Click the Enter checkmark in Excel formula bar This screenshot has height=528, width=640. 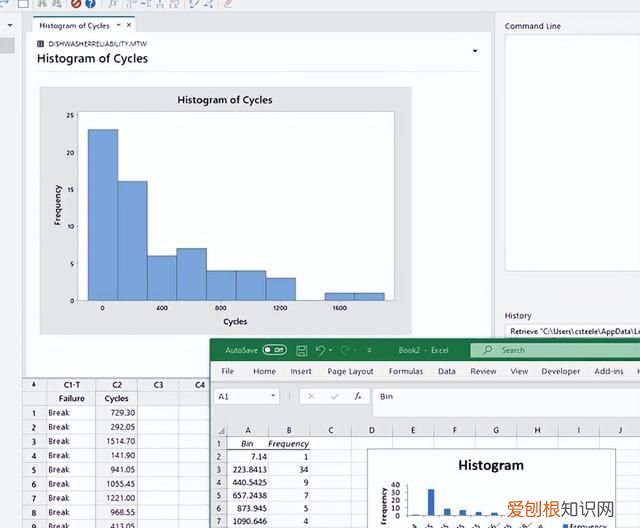pos(335,396)
